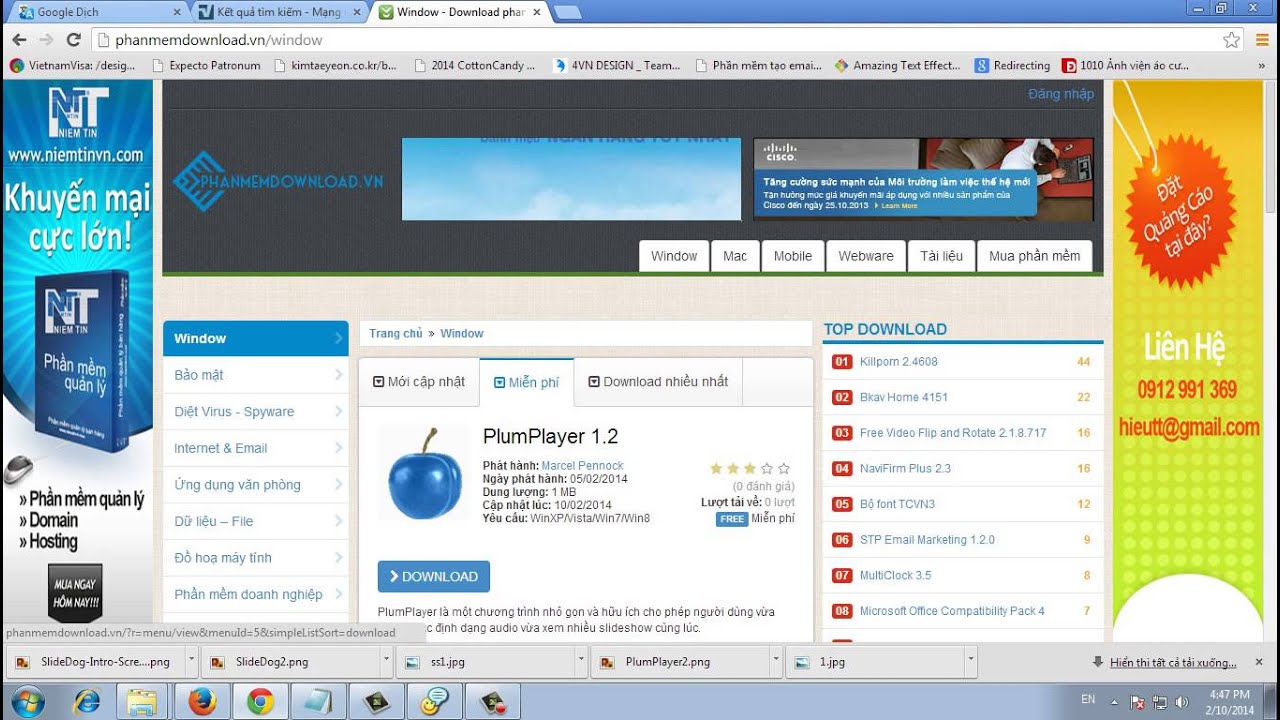The image size is (1280, 720).
Task: Show hidden tray icons arrow
Action: click(1116, 702)
